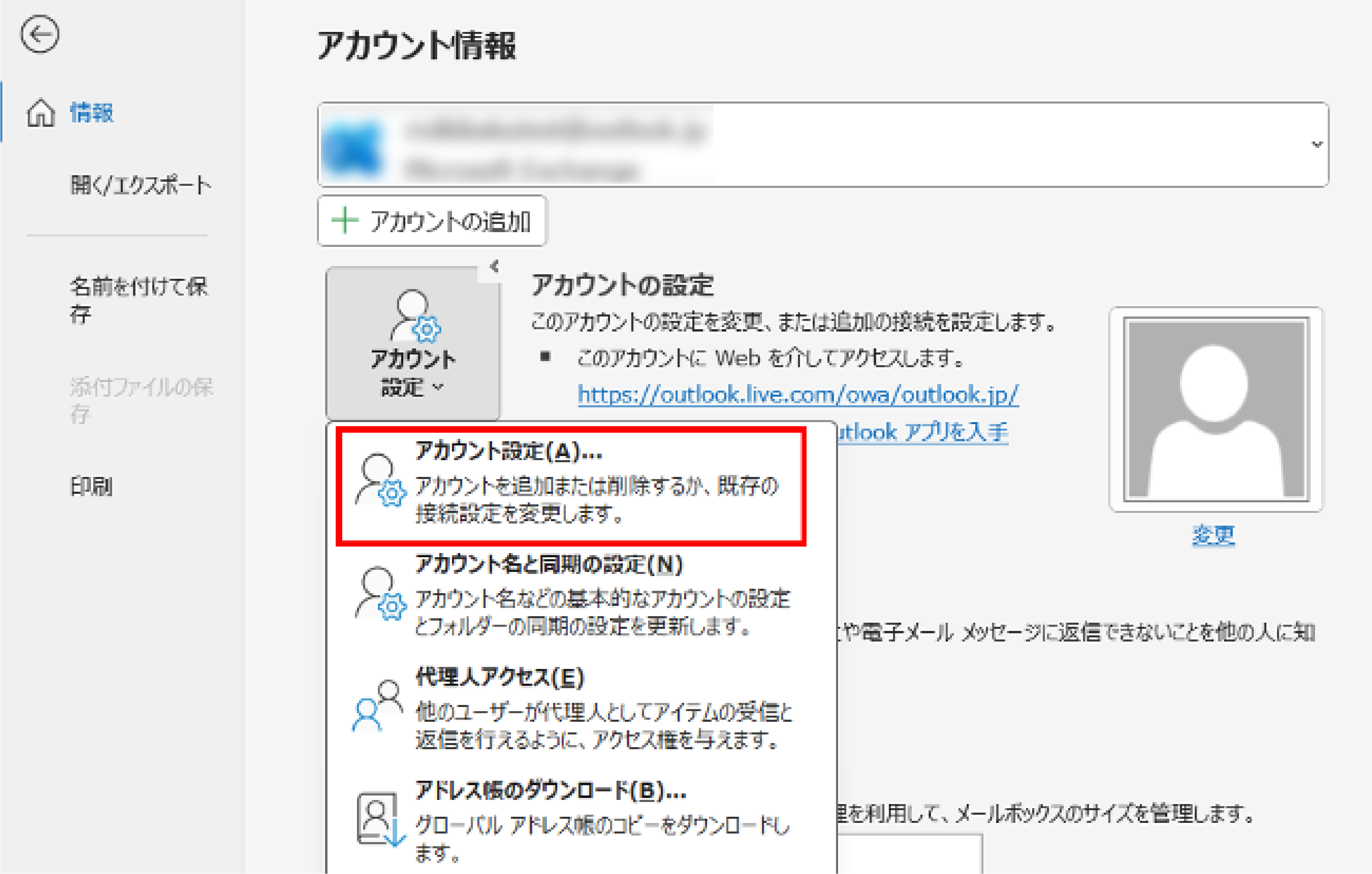The height and width of the screenshot is (874, 1372).
Task: Click the two-person 代理人アクセス icon
Action: coord(378,705)
